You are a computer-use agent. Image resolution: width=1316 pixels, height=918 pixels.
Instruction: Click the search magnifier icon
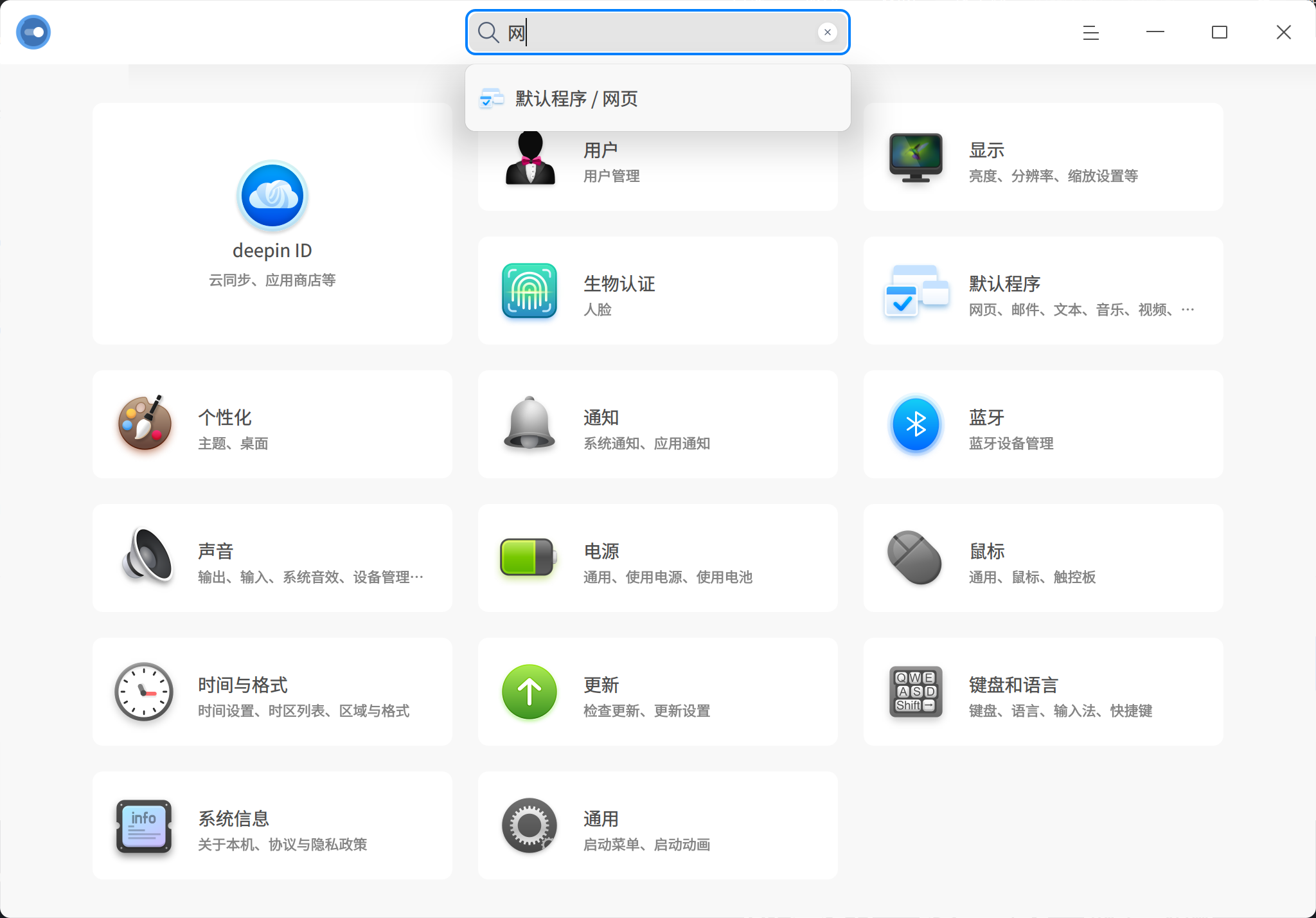(x=488, y=32)
